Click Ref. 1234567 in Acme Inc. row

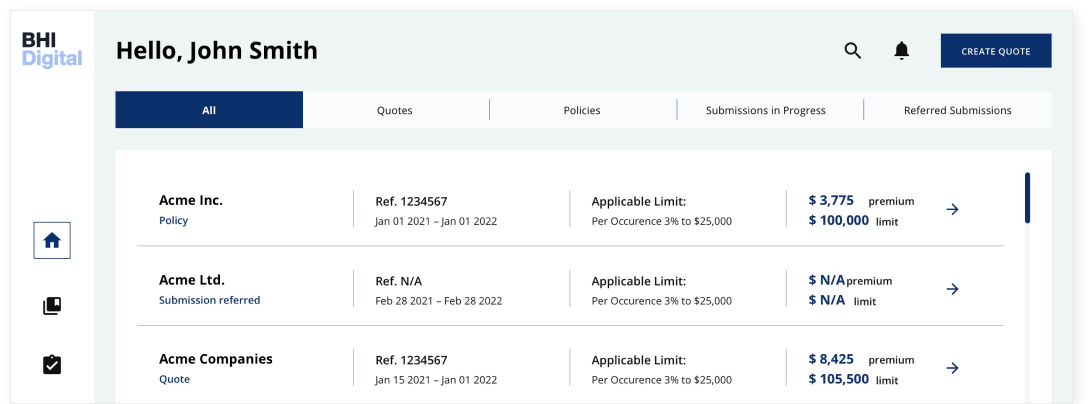pos(411,201)
